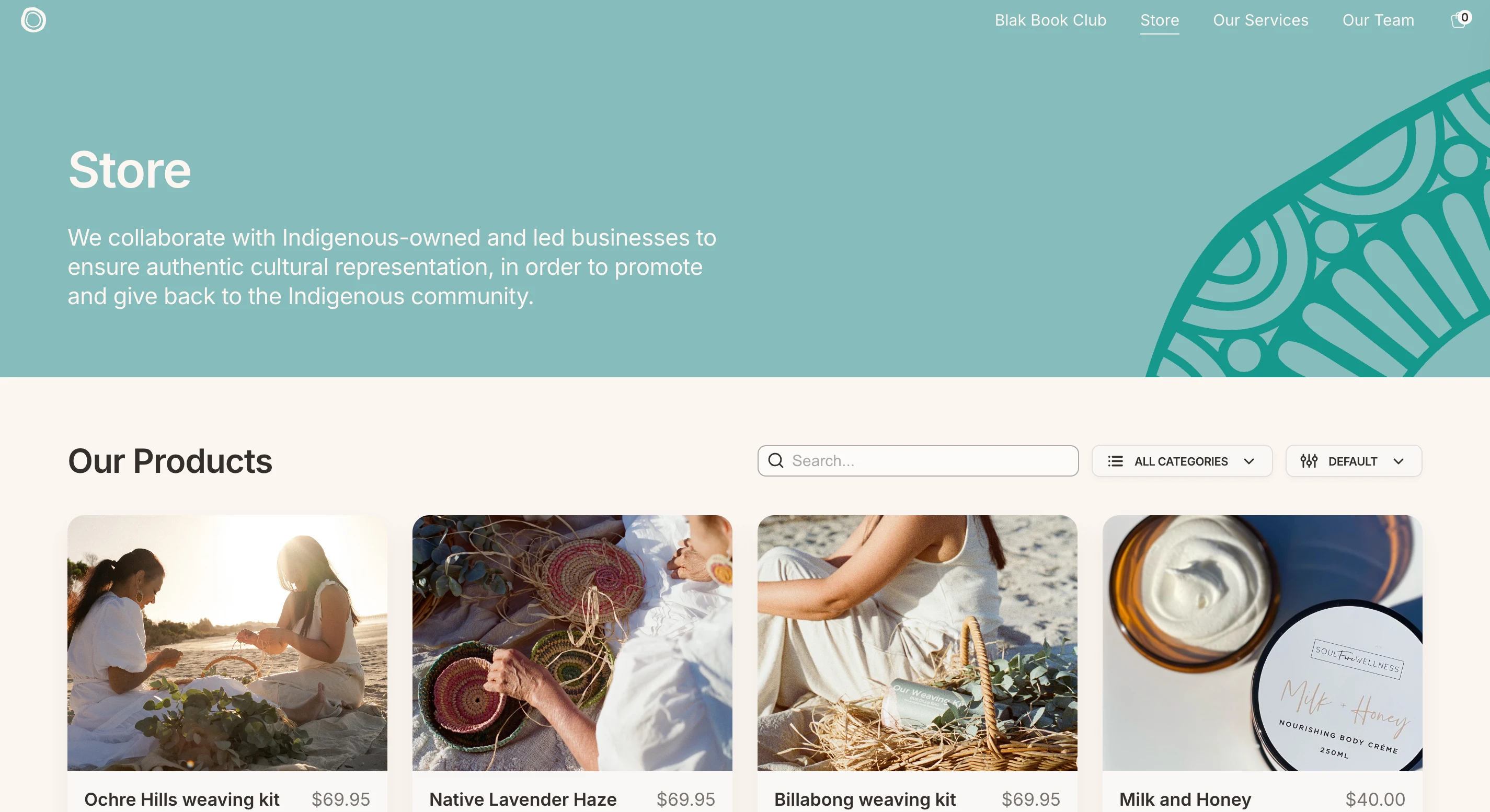The image size is (1490, 812).
Task: Open the ALL CATEGORIES dropdown
Action: click(x=1182, y=461)
